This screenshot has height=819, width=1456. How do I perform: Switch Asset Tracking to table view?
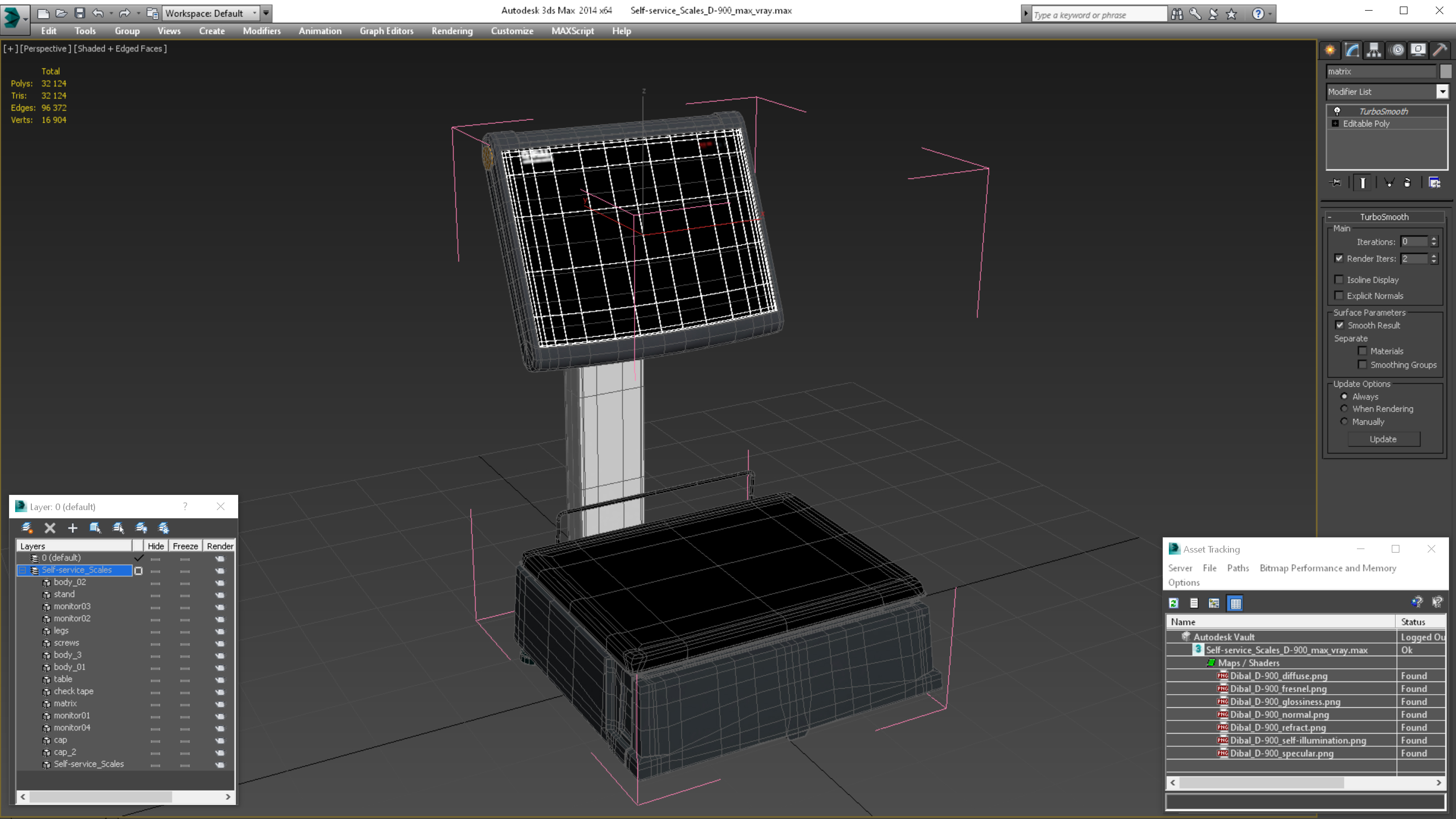coord(1236,603)
